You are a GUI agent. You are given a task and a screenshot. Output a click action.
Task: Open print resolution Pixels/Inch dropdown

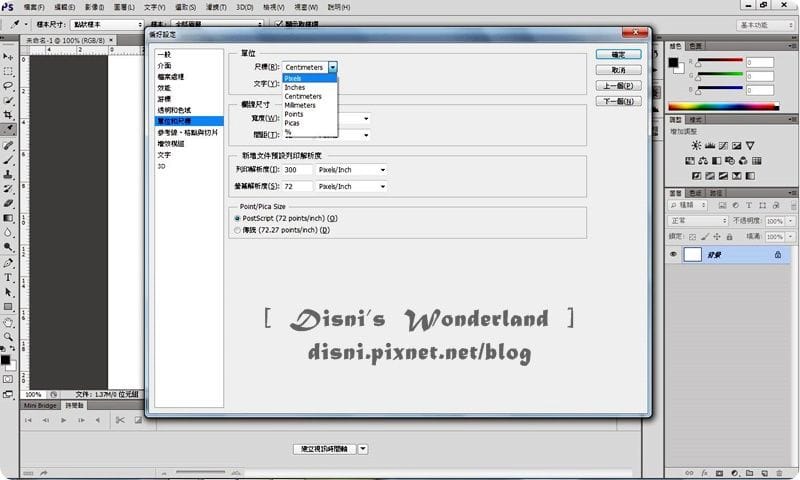pos(351,170)
